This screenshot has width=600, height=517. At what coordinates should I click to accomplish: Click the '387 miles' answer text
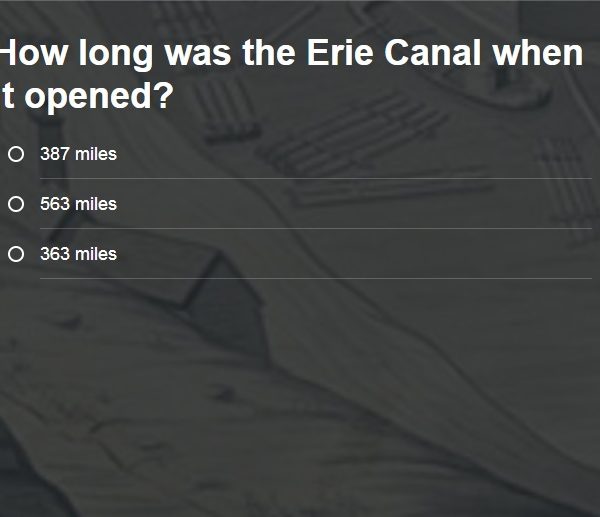(78, 154)
